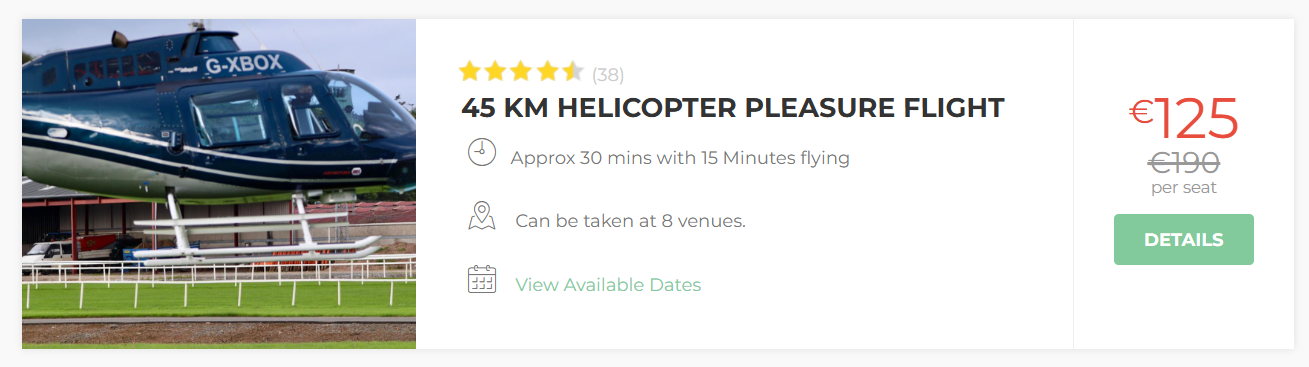Click the calendar icon beside available dates

pos(482,279)
